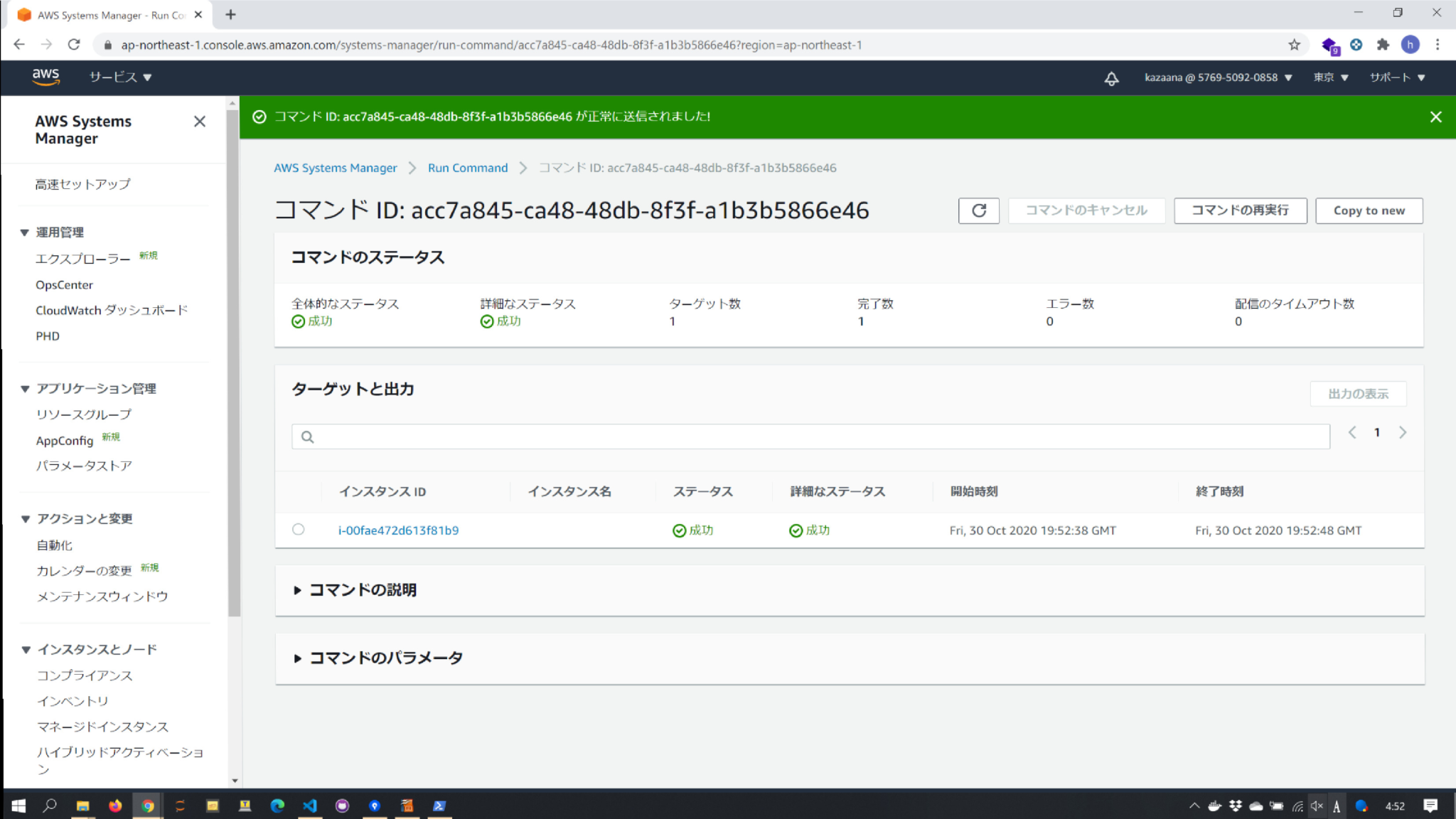This screenshot has height=819, width=1456.
Task: Open Visual Studio Code from the taskbar
Action: (x=309, y=805)
